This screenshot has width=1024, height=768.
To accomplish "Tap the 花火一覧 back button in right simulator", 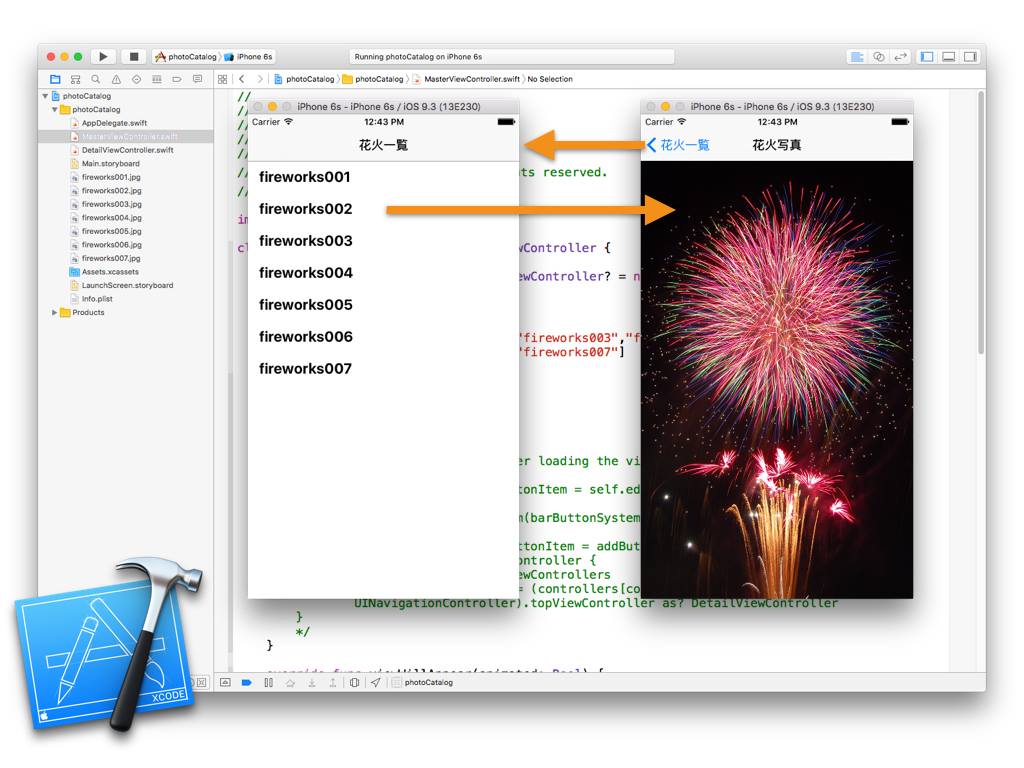I will tap(678, 145).
